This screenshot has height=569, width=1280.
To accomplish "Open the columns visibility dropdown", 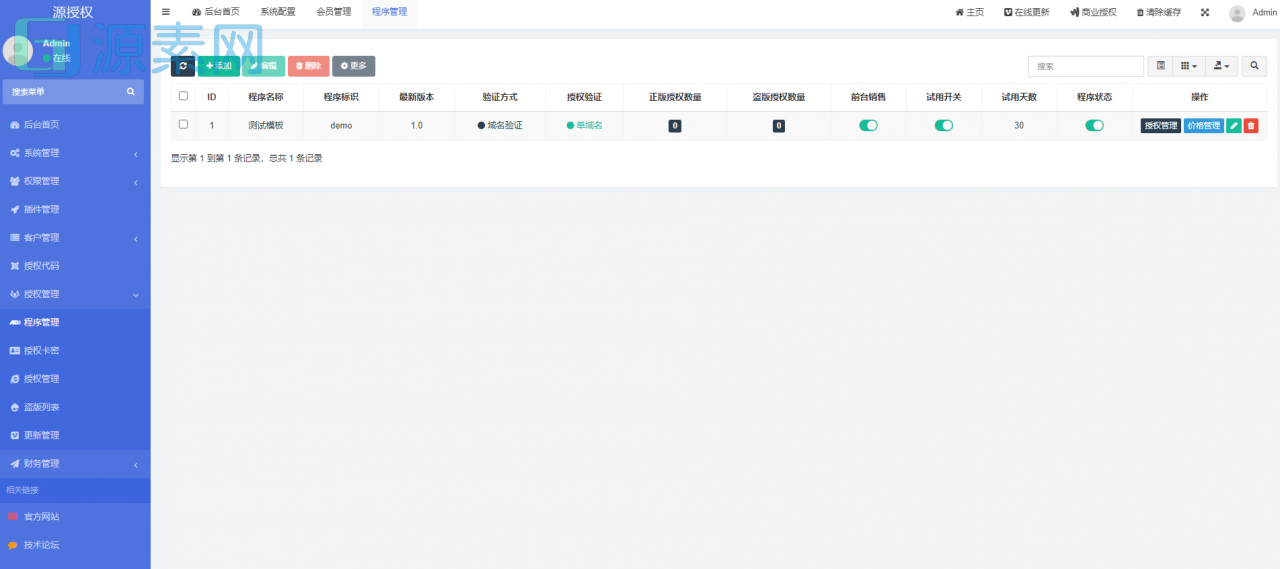I will click(x=1189, y=66).
